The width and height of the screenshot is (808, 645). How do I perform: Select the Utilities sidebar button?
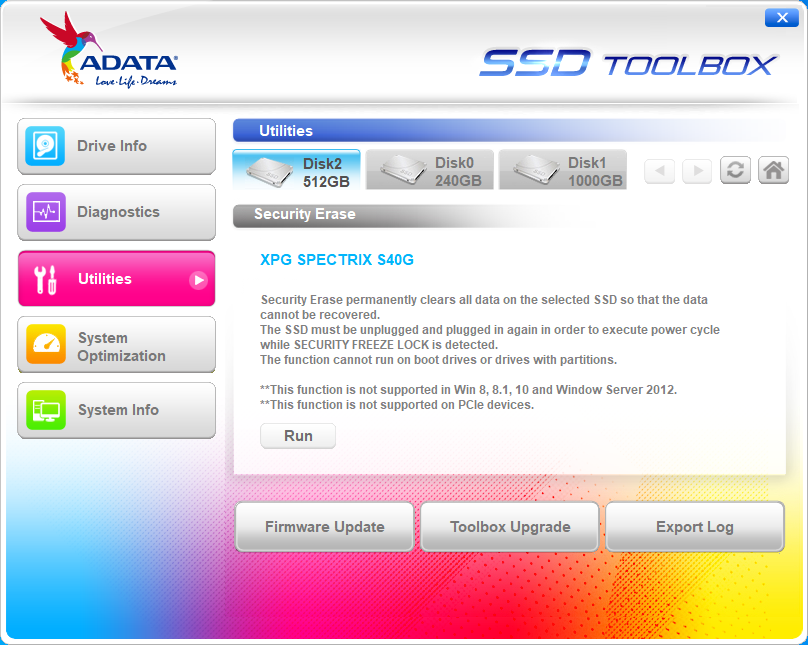(116, 279)
